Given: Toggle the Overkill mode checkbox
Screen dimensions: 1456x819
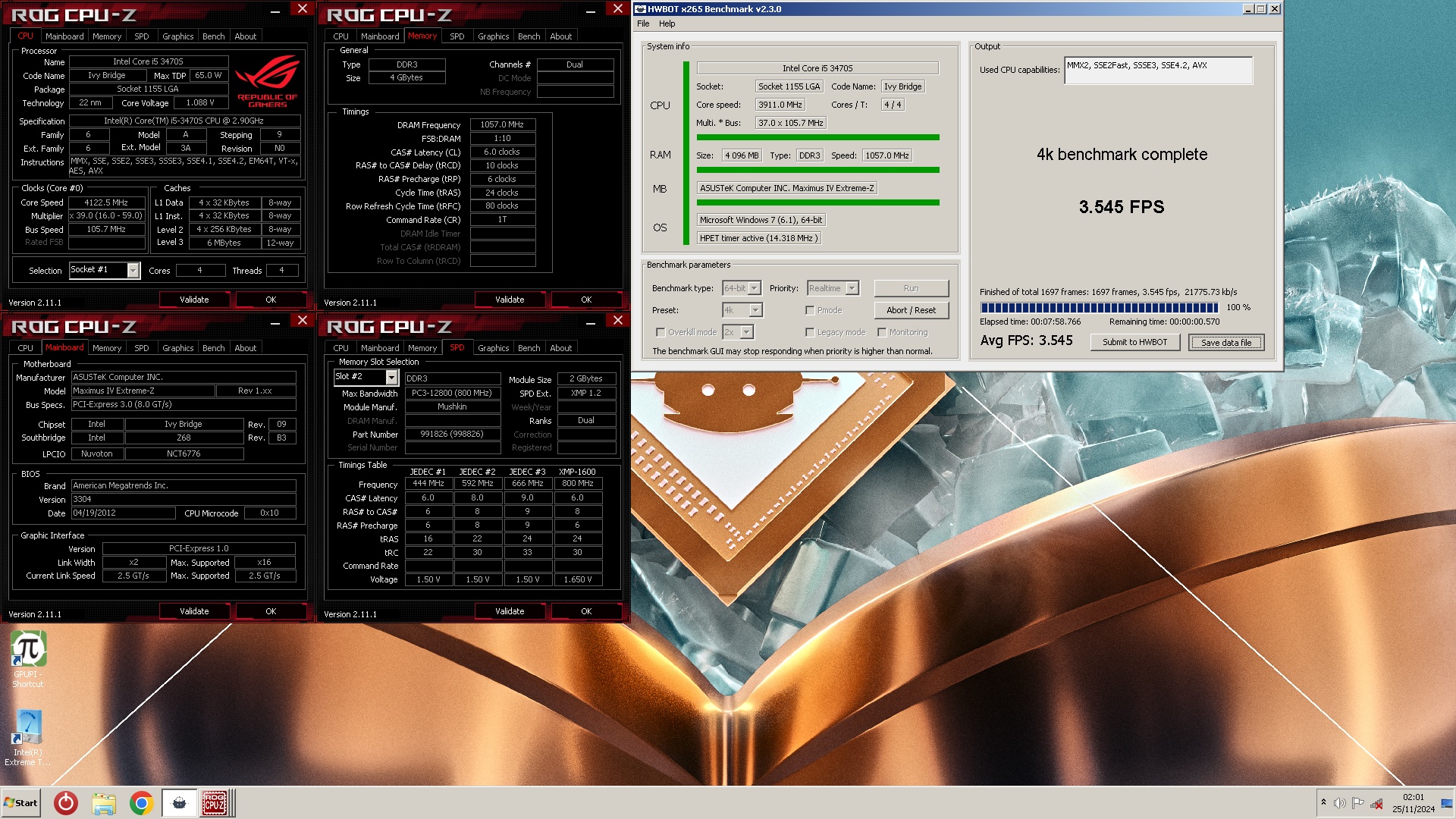Looking at the screenshot, I should (661, 332).
